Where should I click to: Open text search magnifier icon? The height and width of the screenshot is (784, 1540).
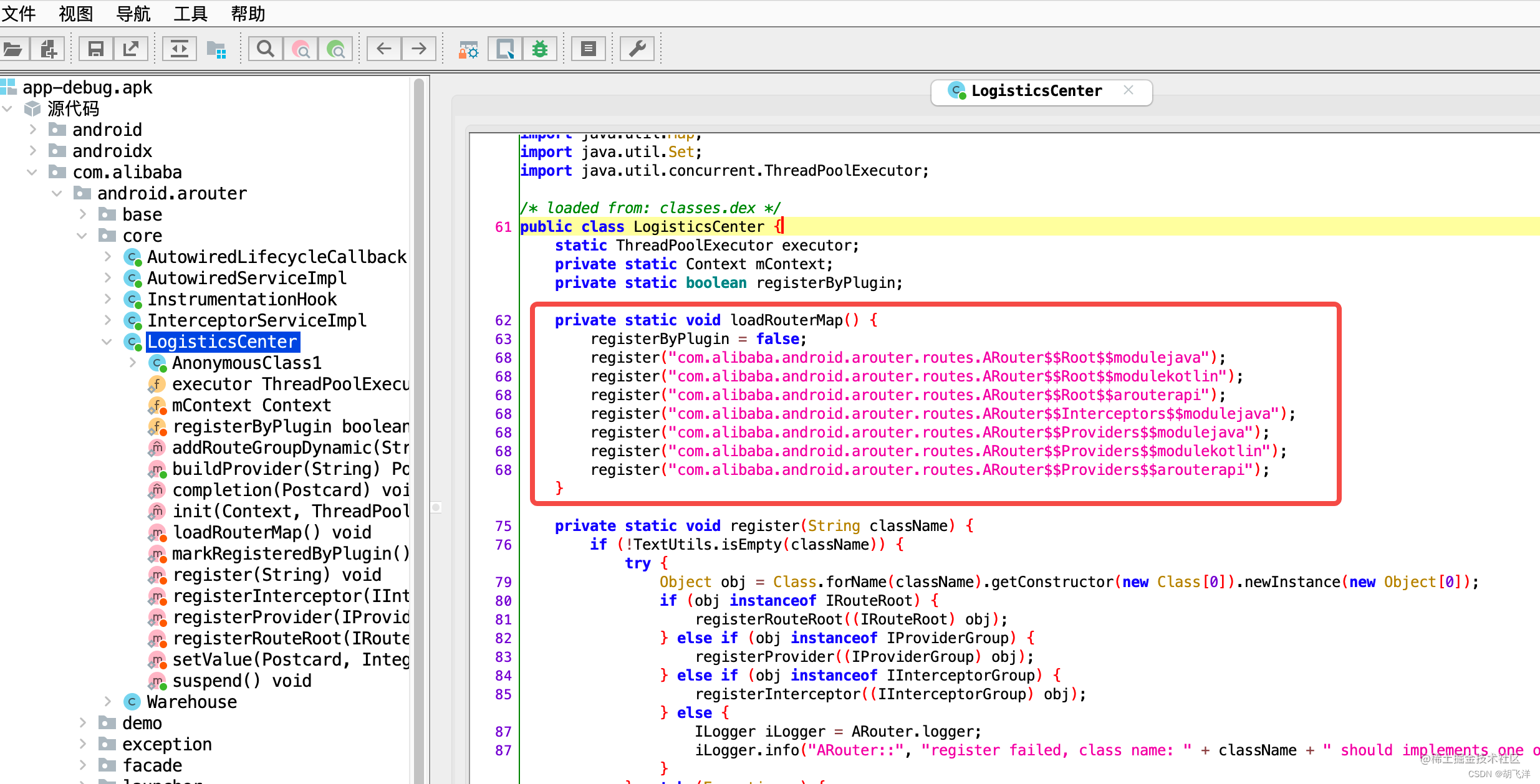pos(265,49)
